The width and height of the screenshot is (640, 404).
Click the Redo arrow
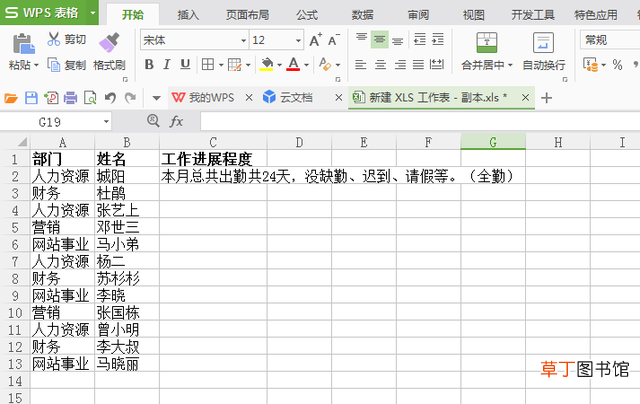click(130, 98)
